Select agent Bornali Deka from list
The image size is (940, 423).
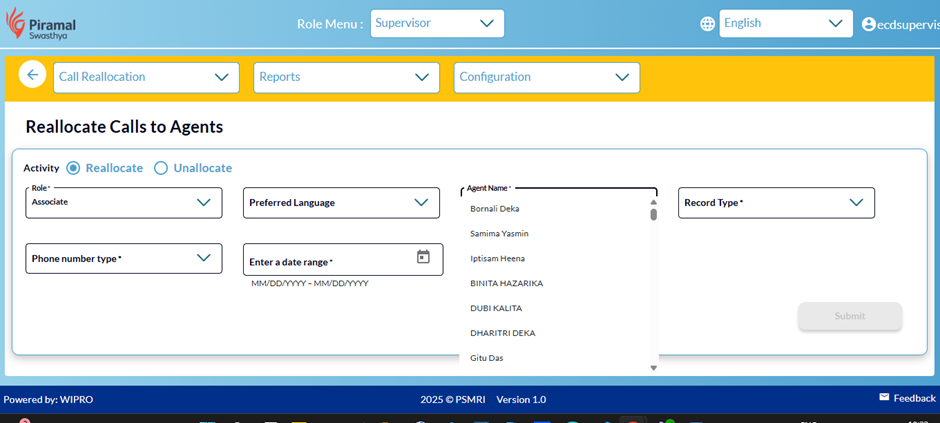point(495,209)
